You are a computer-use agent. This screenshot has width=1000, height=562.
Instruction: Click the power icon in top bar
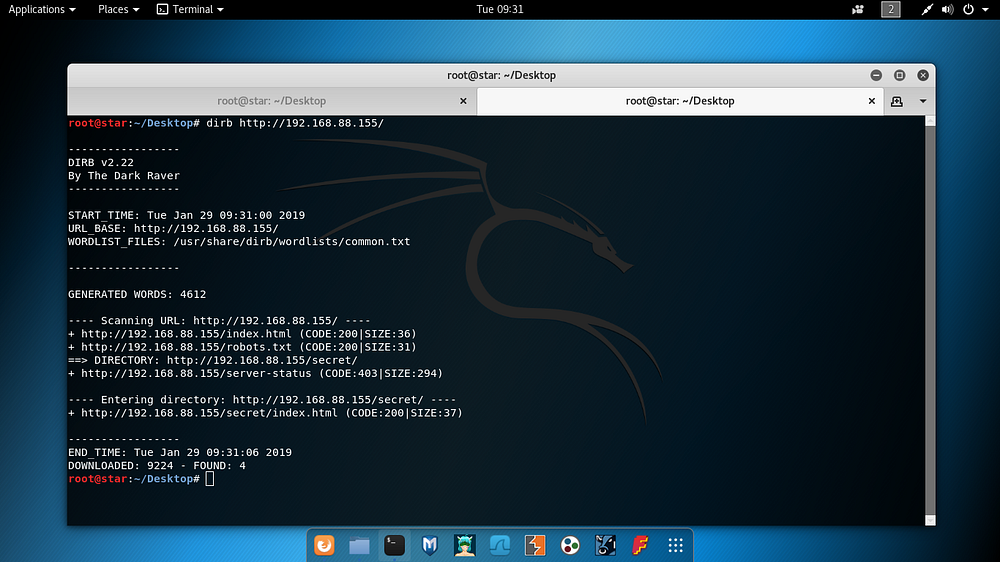coord(968,9)
